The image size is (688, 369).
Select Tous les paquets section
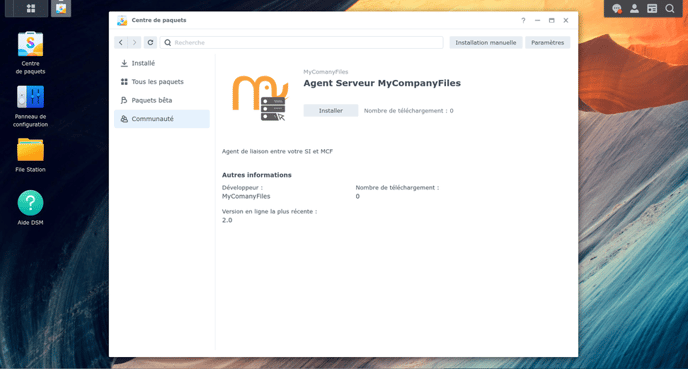point(162,82)
